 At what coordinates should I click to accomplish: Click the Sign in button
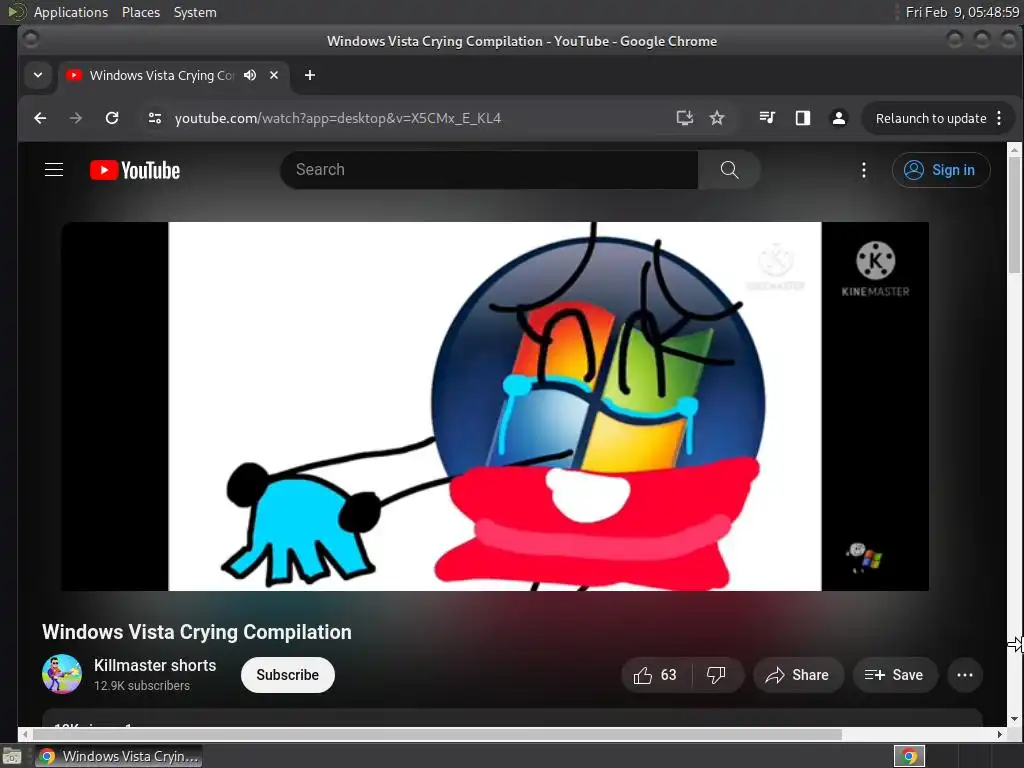pyautogui.click(x=941, y=170)
